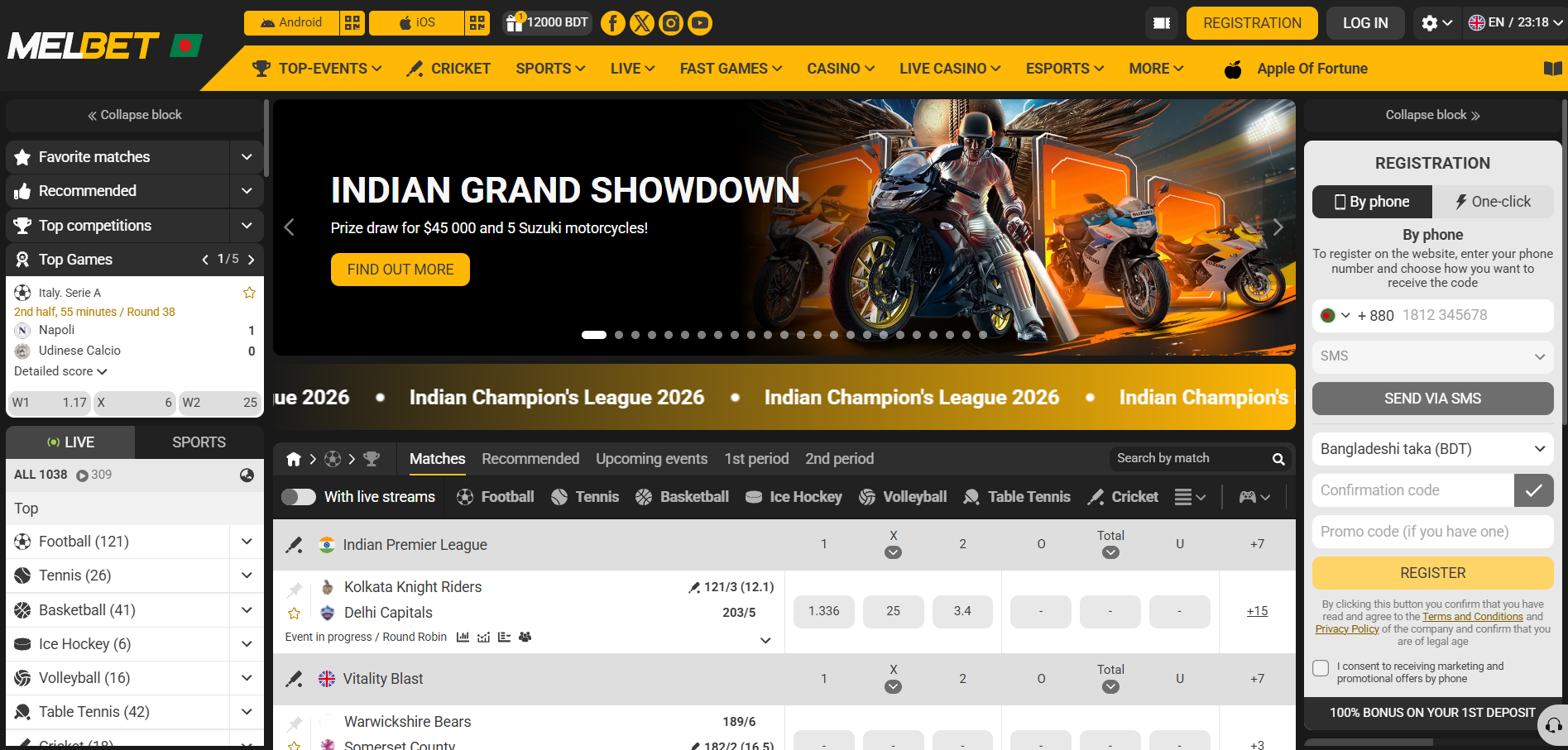The width and height of the screenshot is (1568, 750).
Task: Select the One-click registration option
Action: (x=1493, y=202)
